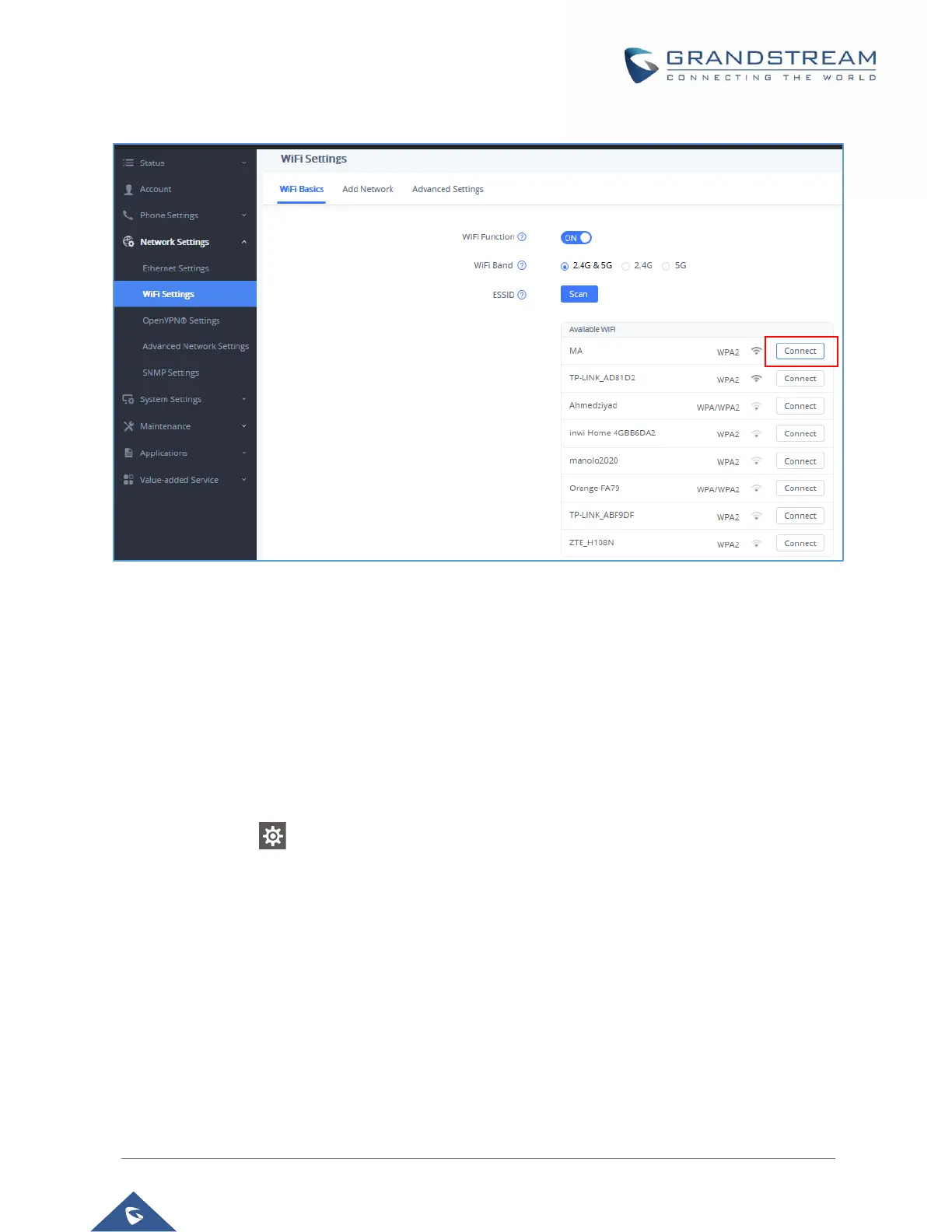This screenshot has height=1232, width=952.
Task: Switch to the Add Network tab
Action: pyautogui.click(x=368, y=189)
